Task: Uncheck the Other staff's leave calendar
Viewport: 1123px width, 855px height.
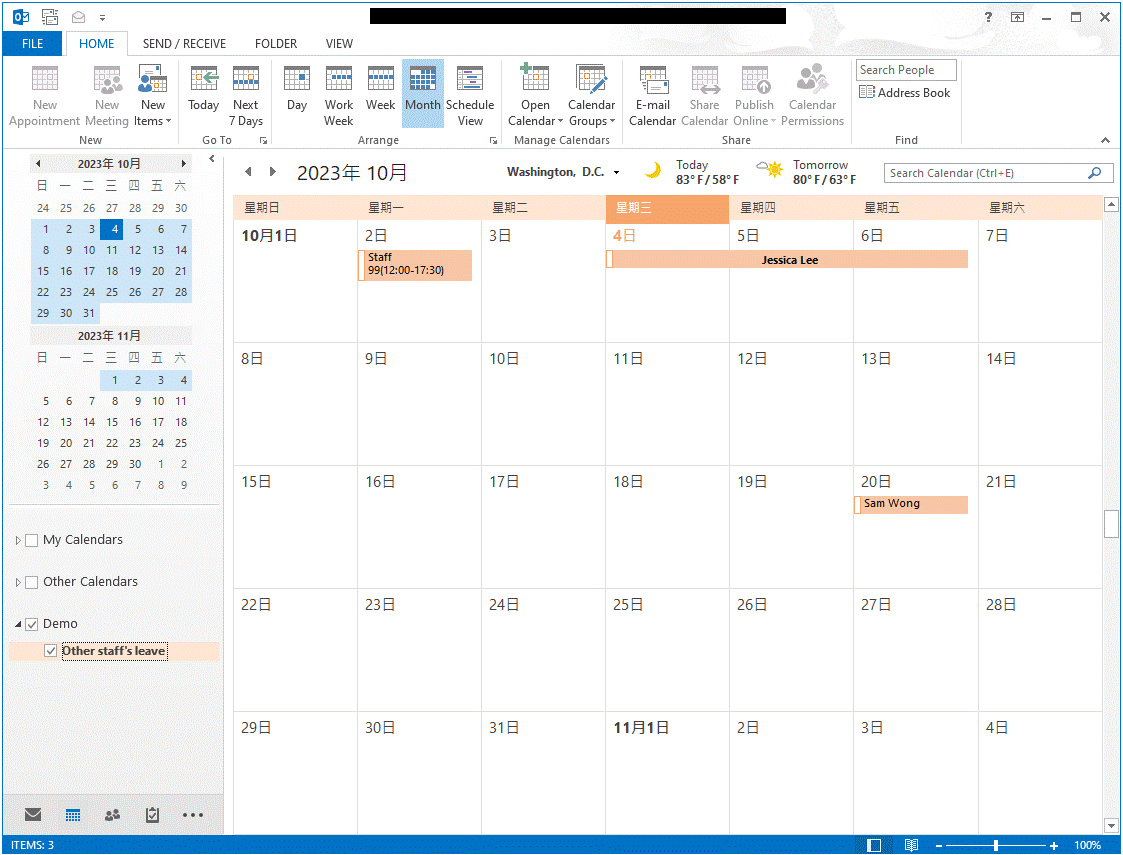Action: click(51, 651)
